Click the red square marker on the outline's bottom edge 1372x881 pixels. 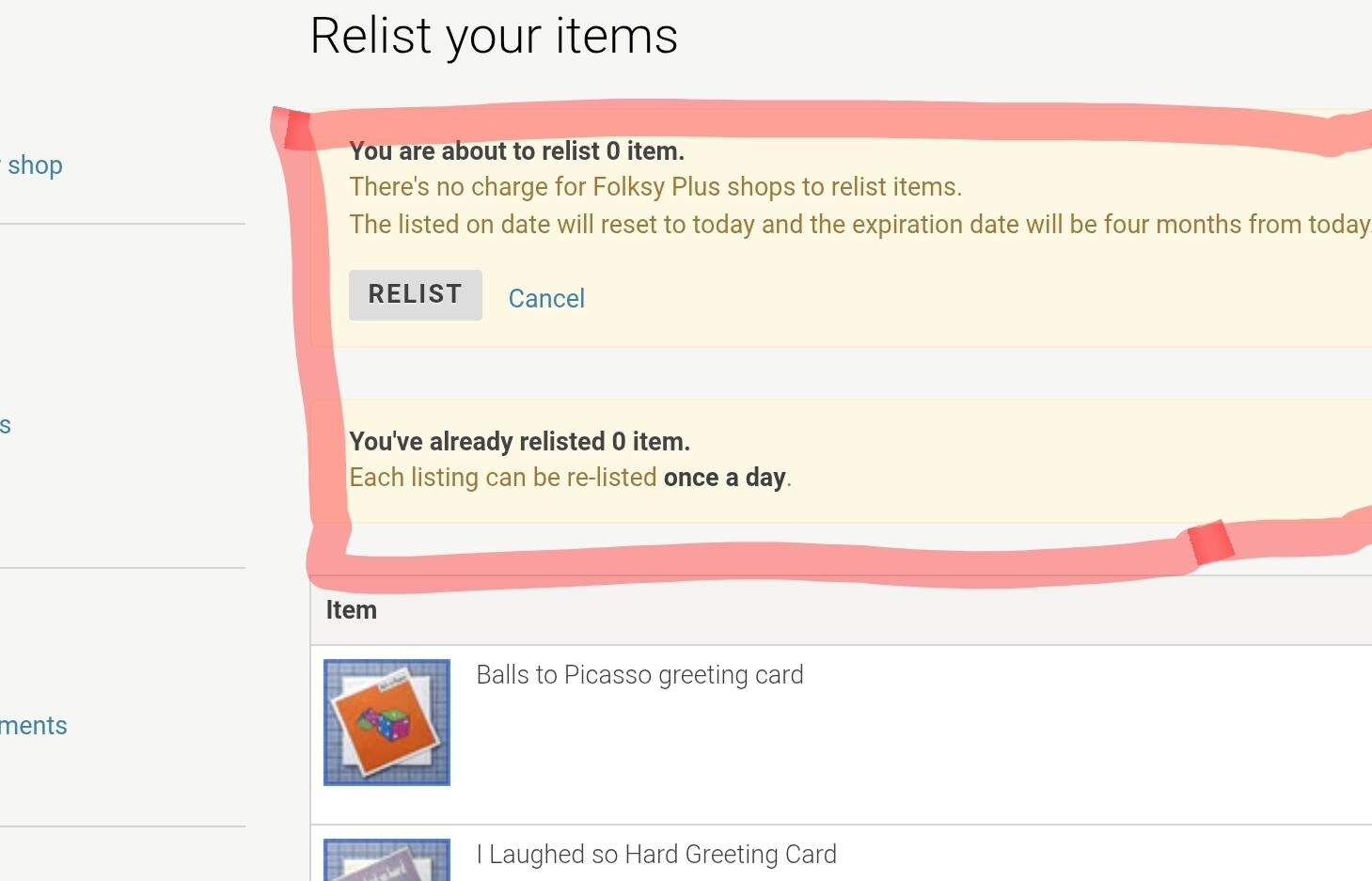(x=1210, y=543)
